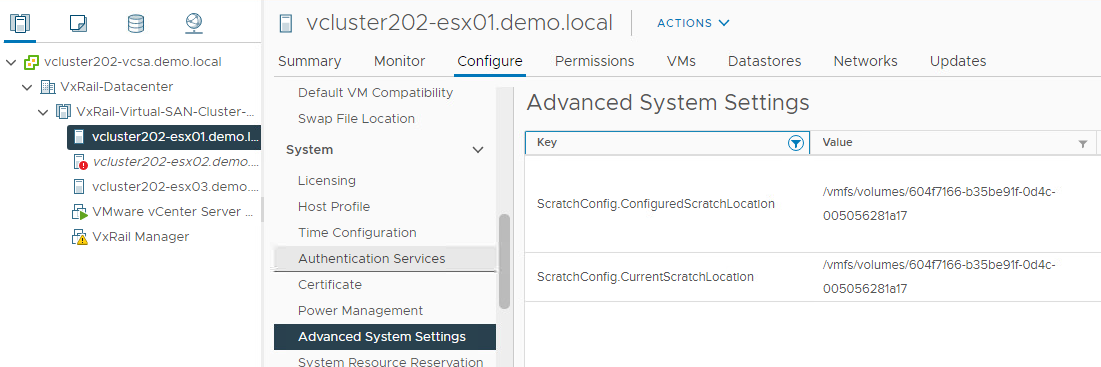Viewport: 1101px width, 367px height.
Task: Open the ACTIONS dropdown menu
Action: (x=693, y=23)
